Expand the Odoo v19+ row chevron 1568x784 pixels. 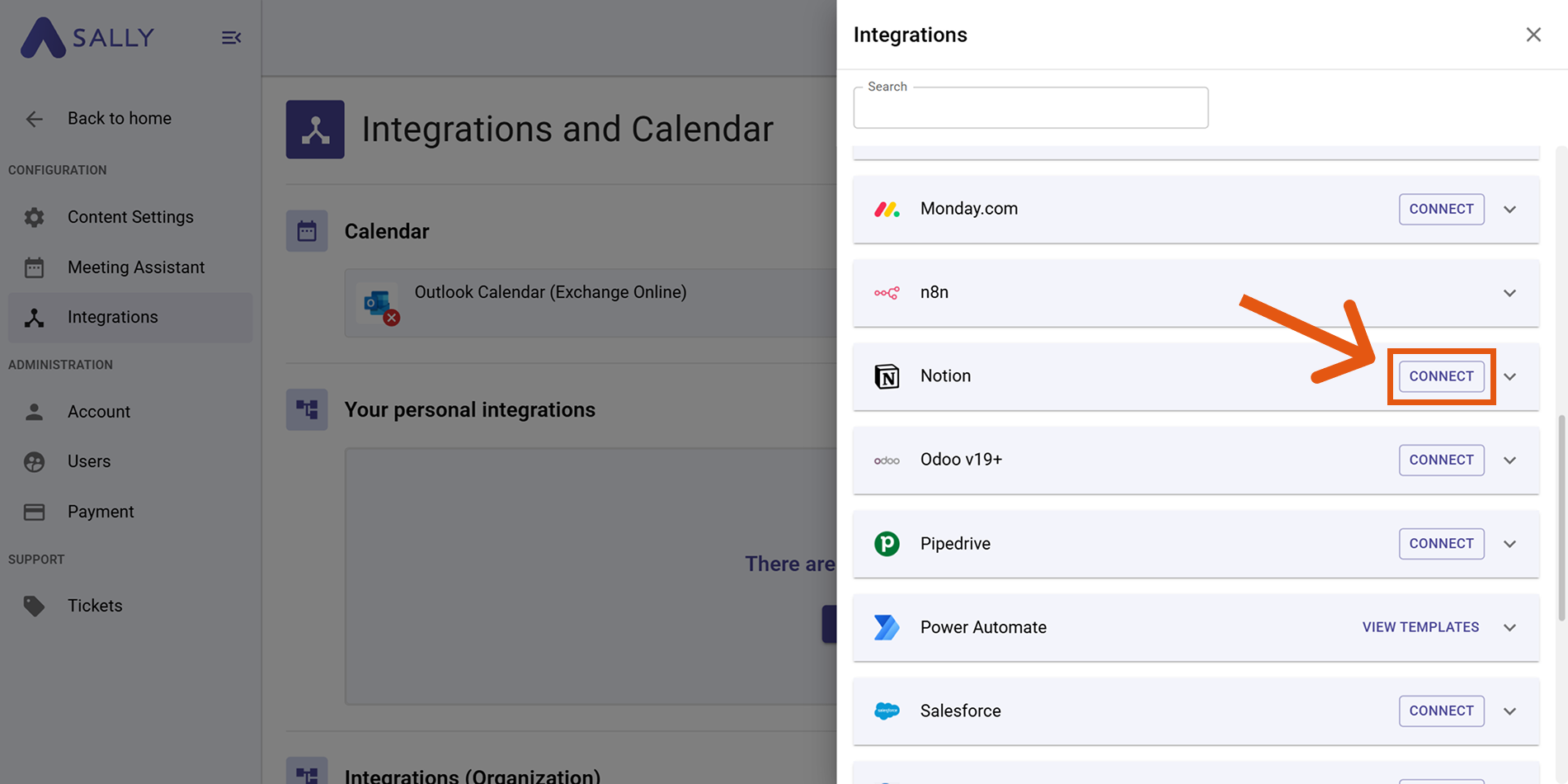coord(1509,460)
